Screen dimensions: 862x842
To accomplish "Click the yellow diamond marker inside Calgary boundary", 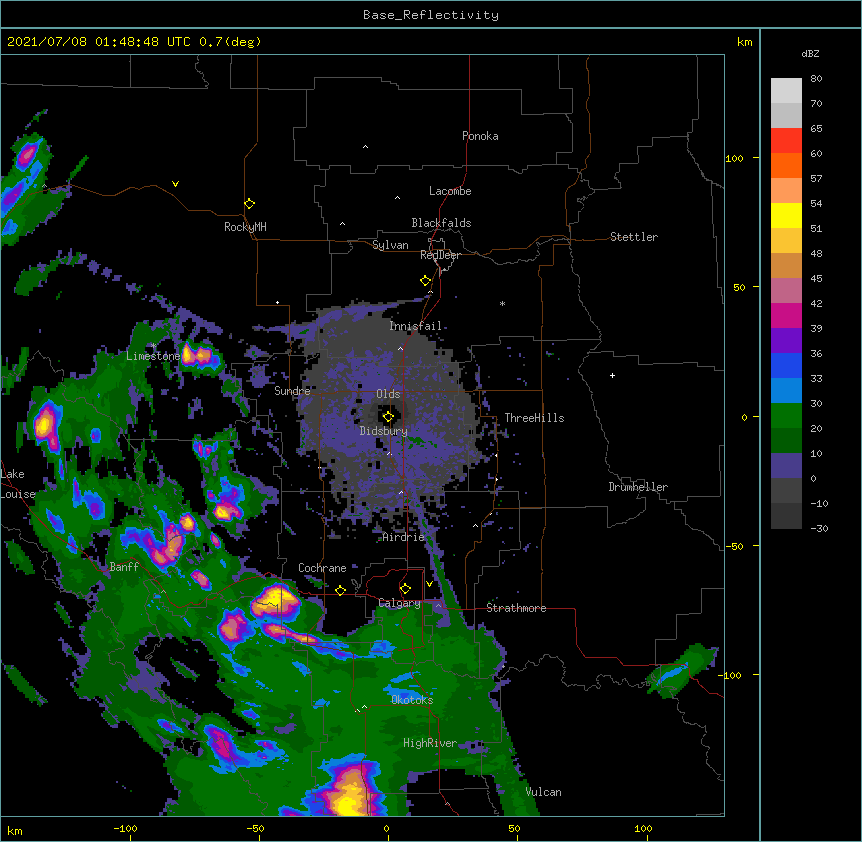I will (405, 589).
